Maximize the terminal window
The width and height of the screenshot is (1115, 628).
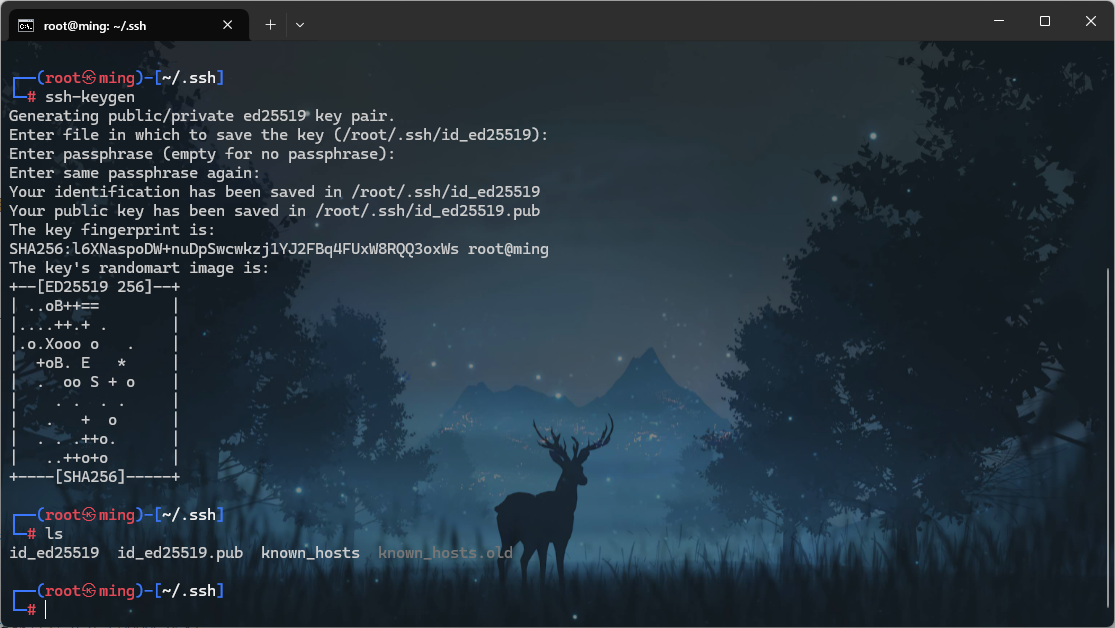point(1044,21)
